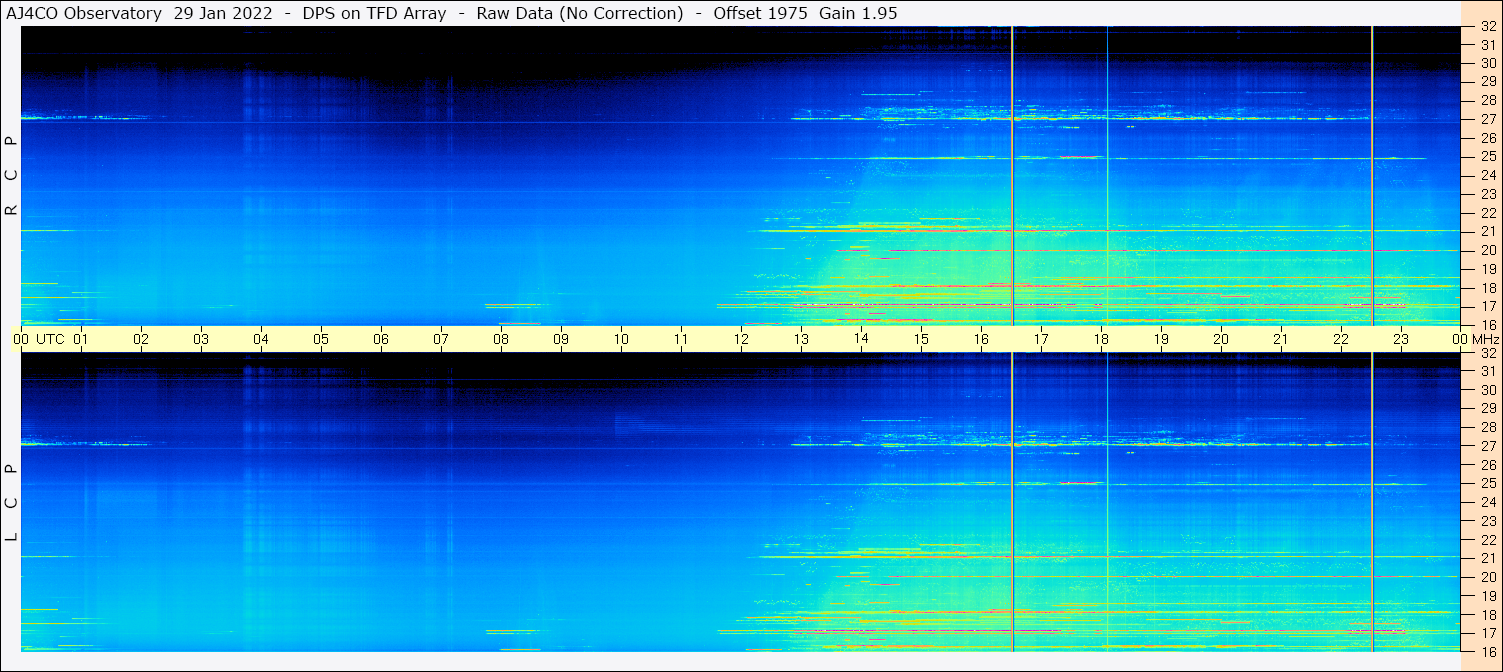Click the vertical "RCP" panel label

click(12, 175)
